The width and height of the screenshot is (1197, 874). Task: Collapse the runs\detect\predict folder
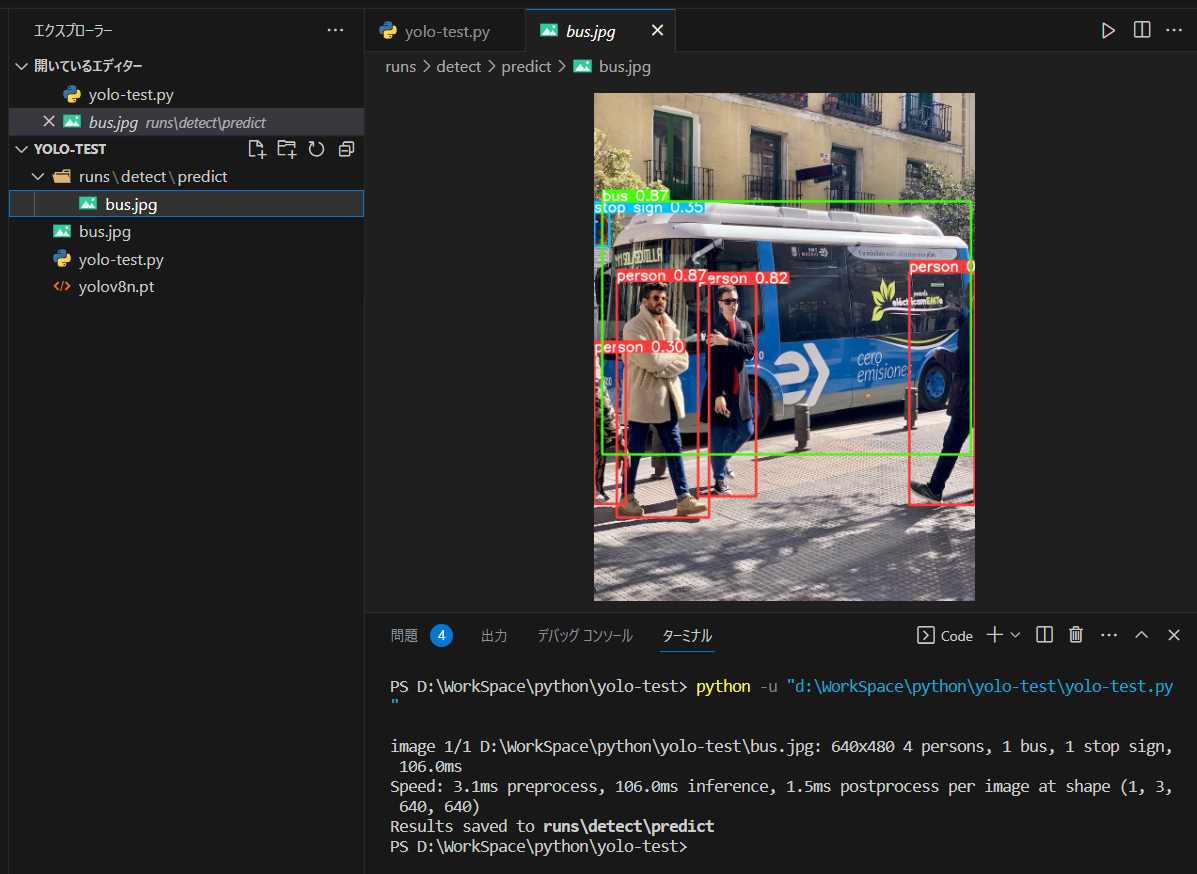coord(38,176)
